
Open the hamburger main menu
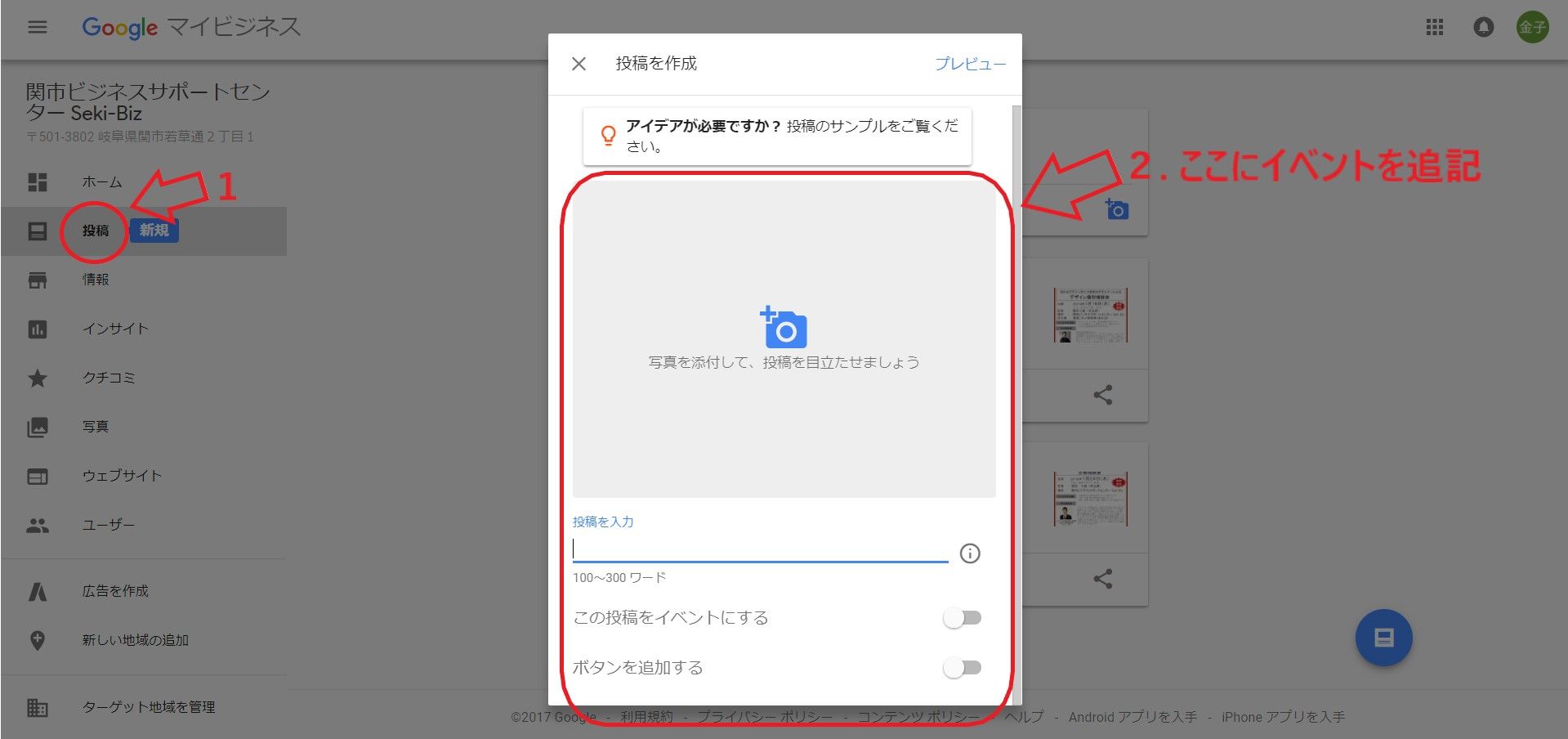pos(38,27)
